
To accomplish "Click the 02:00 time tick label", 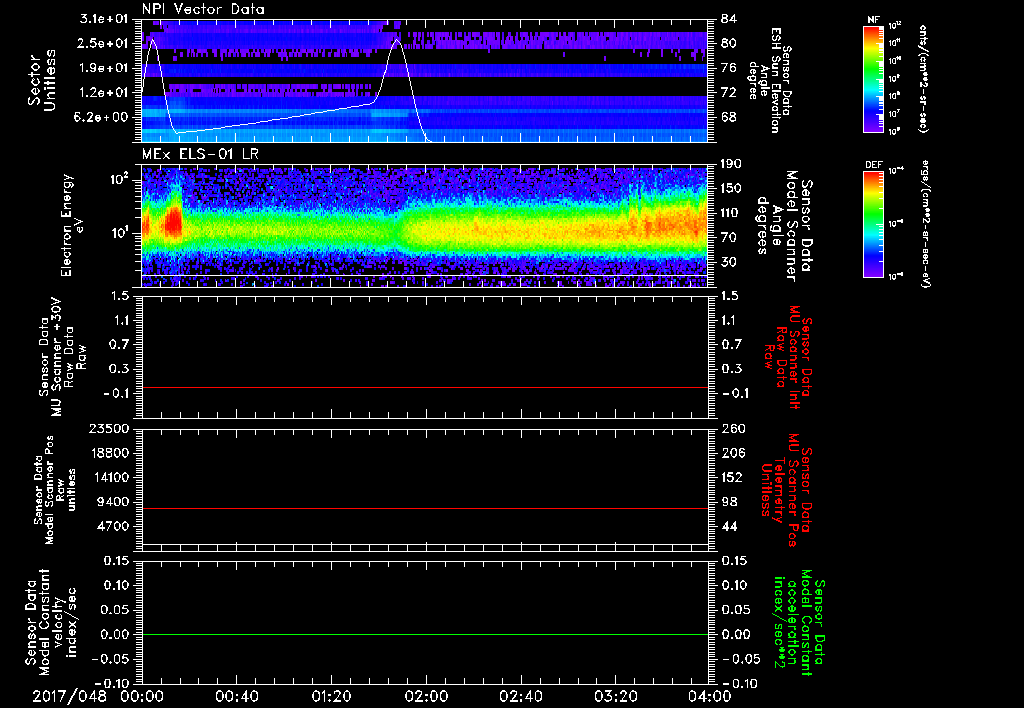I will pos(426,696).
